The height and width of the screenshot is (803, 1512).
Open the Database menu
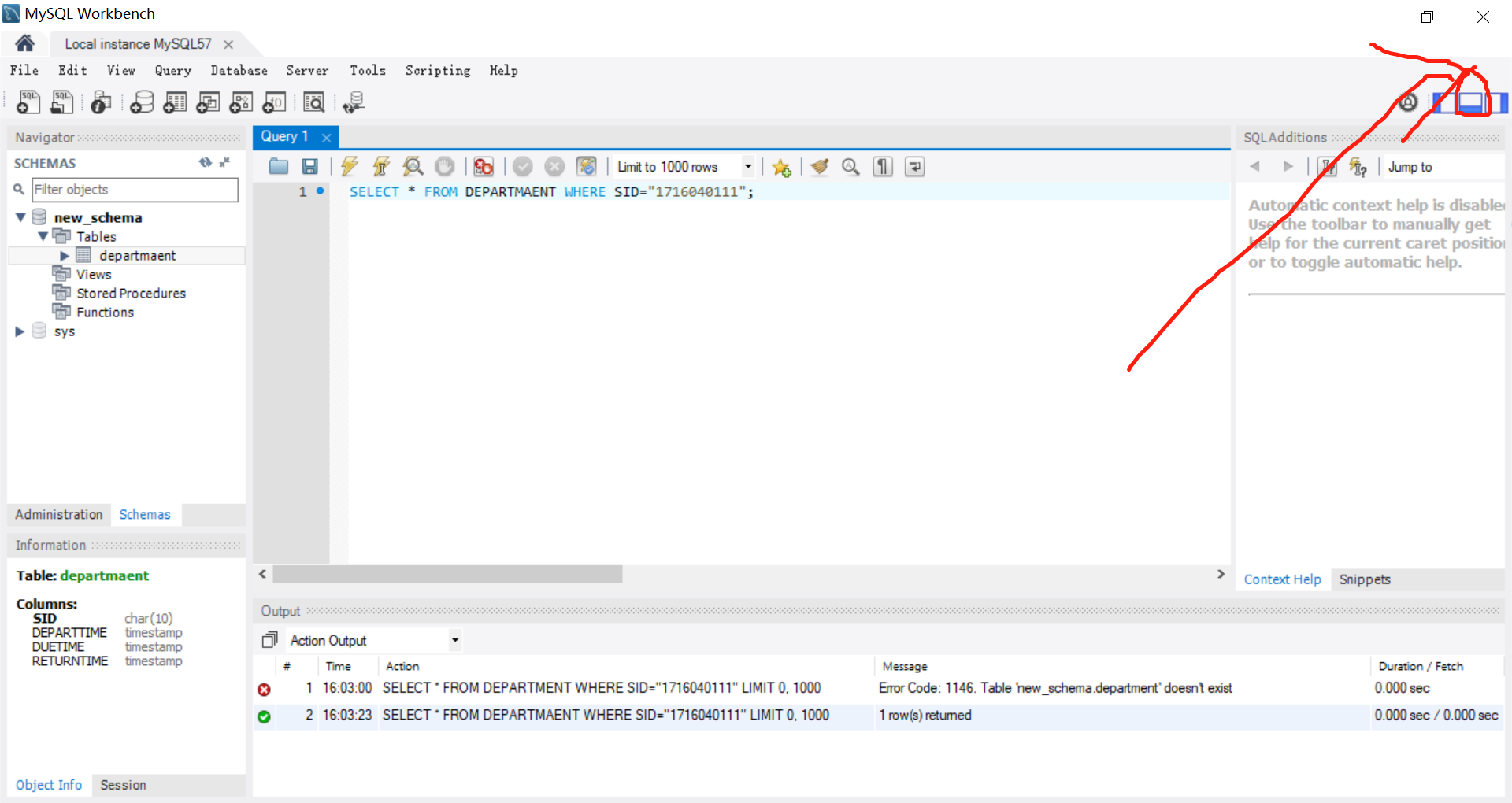pos(239,71)
